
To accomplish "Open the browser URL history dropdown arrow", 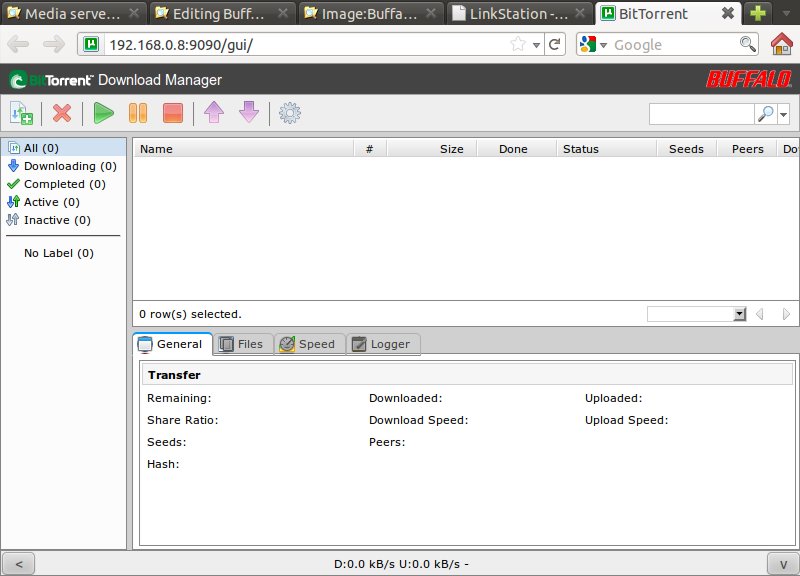I will point(537,45).
